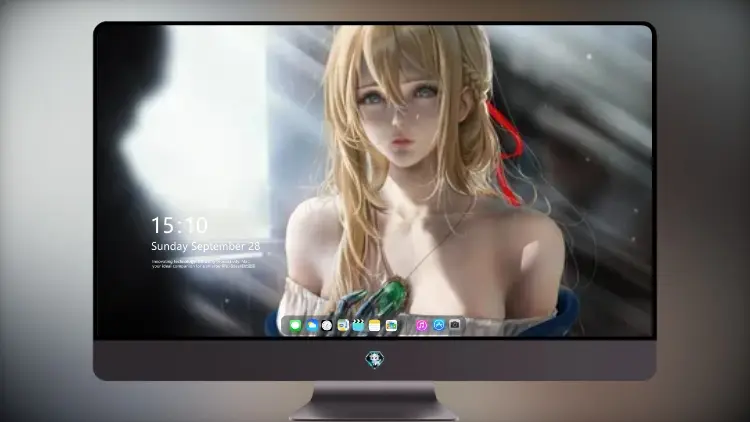750x422 pixels.
Task: Open the Clock app in the dock
Action: 327,326
